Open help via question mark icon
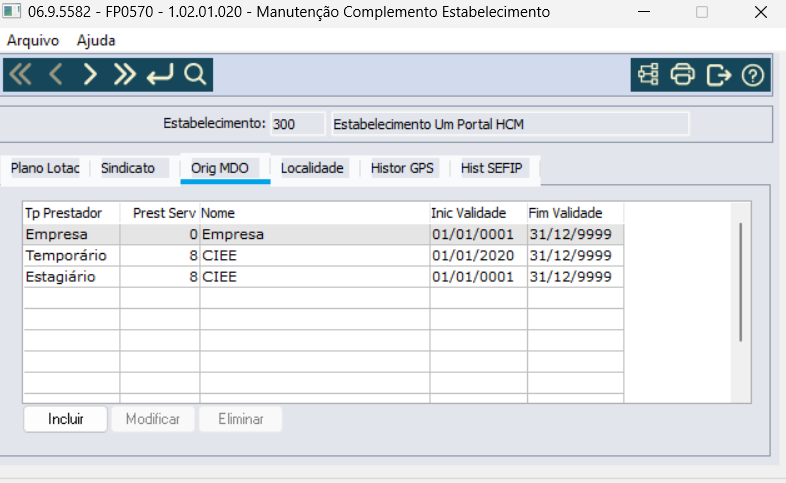The width and height of the screenshot is (786, 483). click(752, 75)
